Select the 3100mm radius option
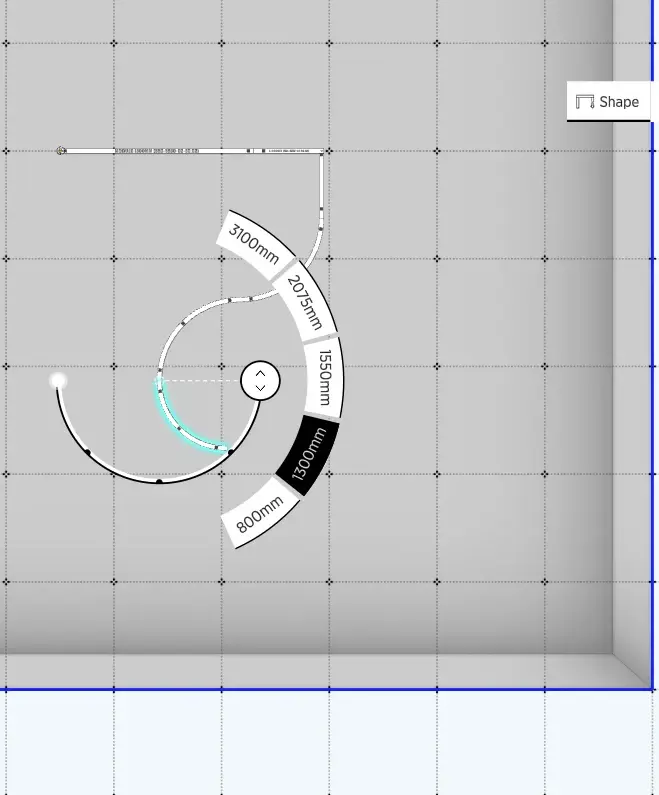Viewport: 659px width, 795px height. pyautogui.click(x=256, y=244)
